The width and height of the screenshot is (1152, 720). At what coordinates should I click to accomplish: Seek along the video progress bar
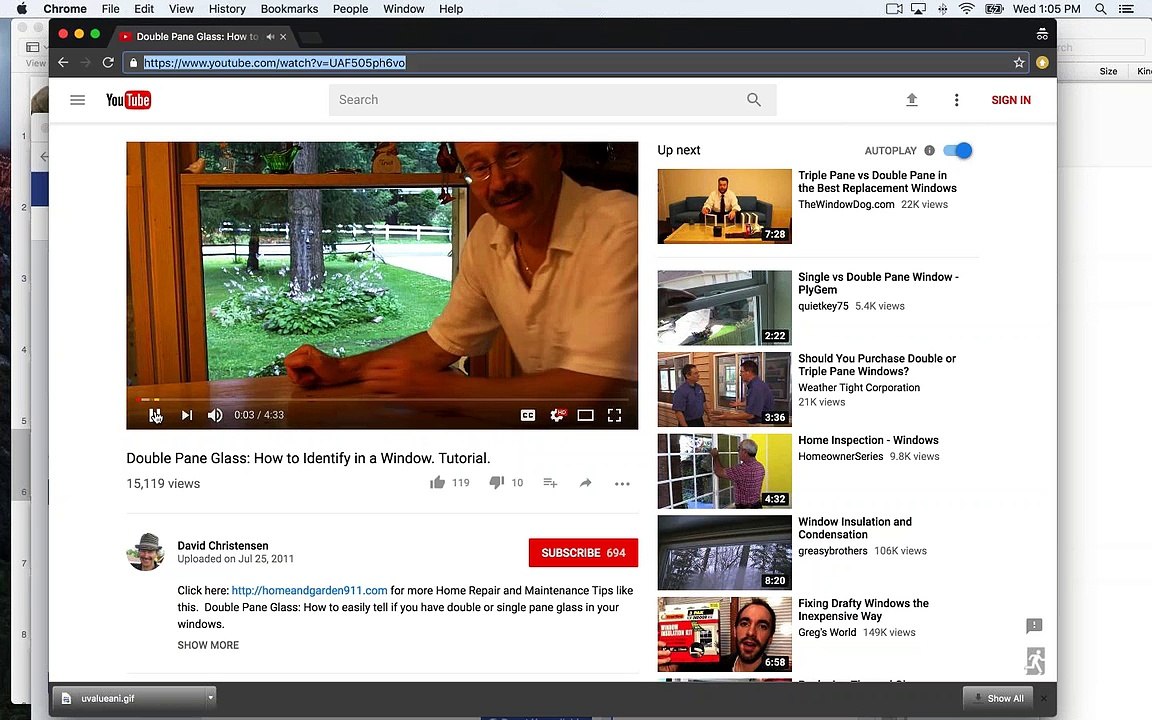coord(382,400)
